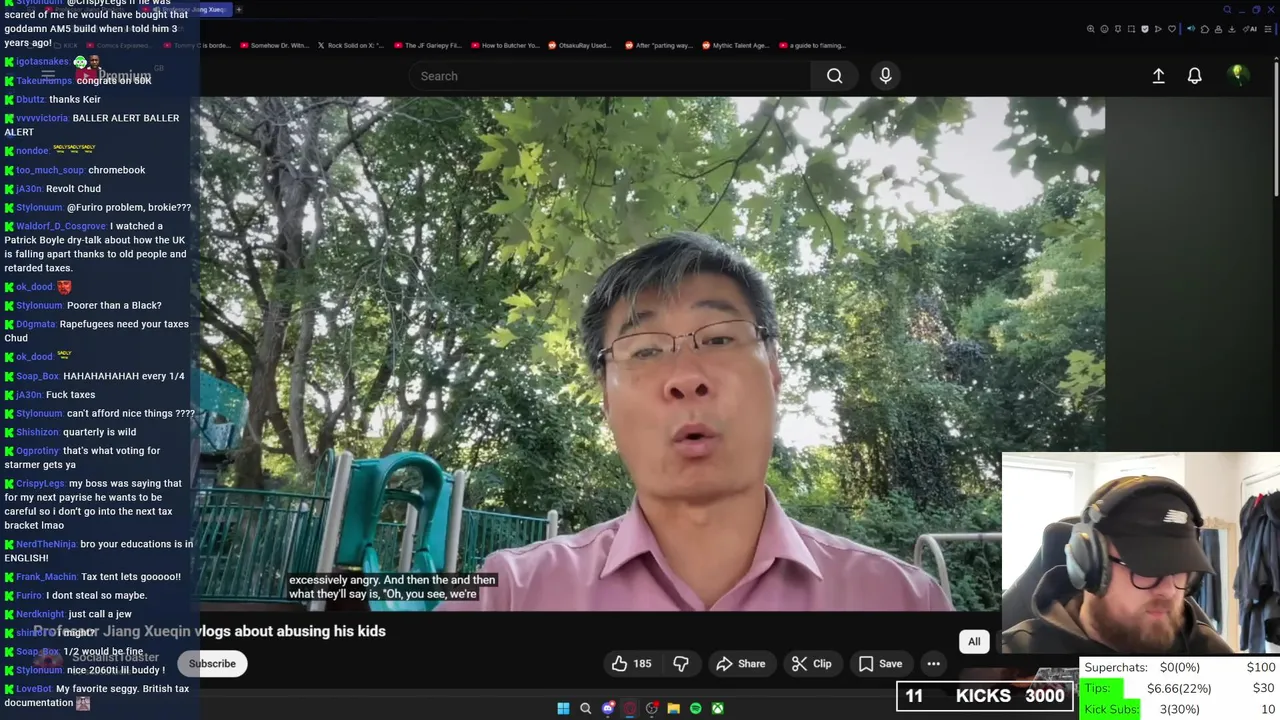Open File Explorer from taskbar
The width and height of the screenshot is (1280, 720).
[x=673, y=708]
